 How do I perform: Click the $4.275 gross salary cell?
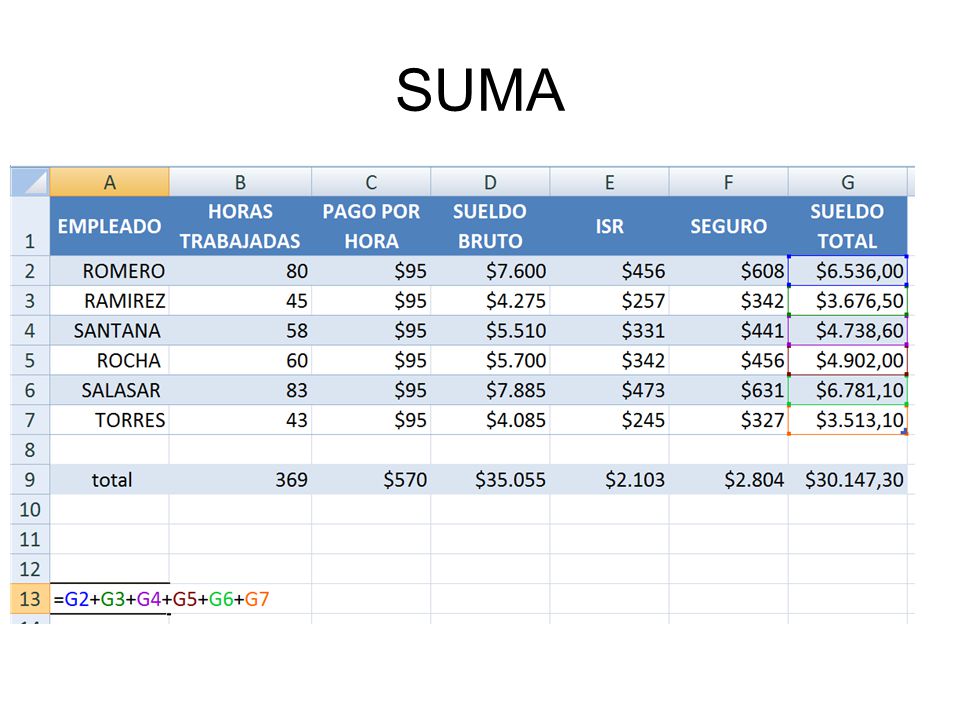[490, 301]
